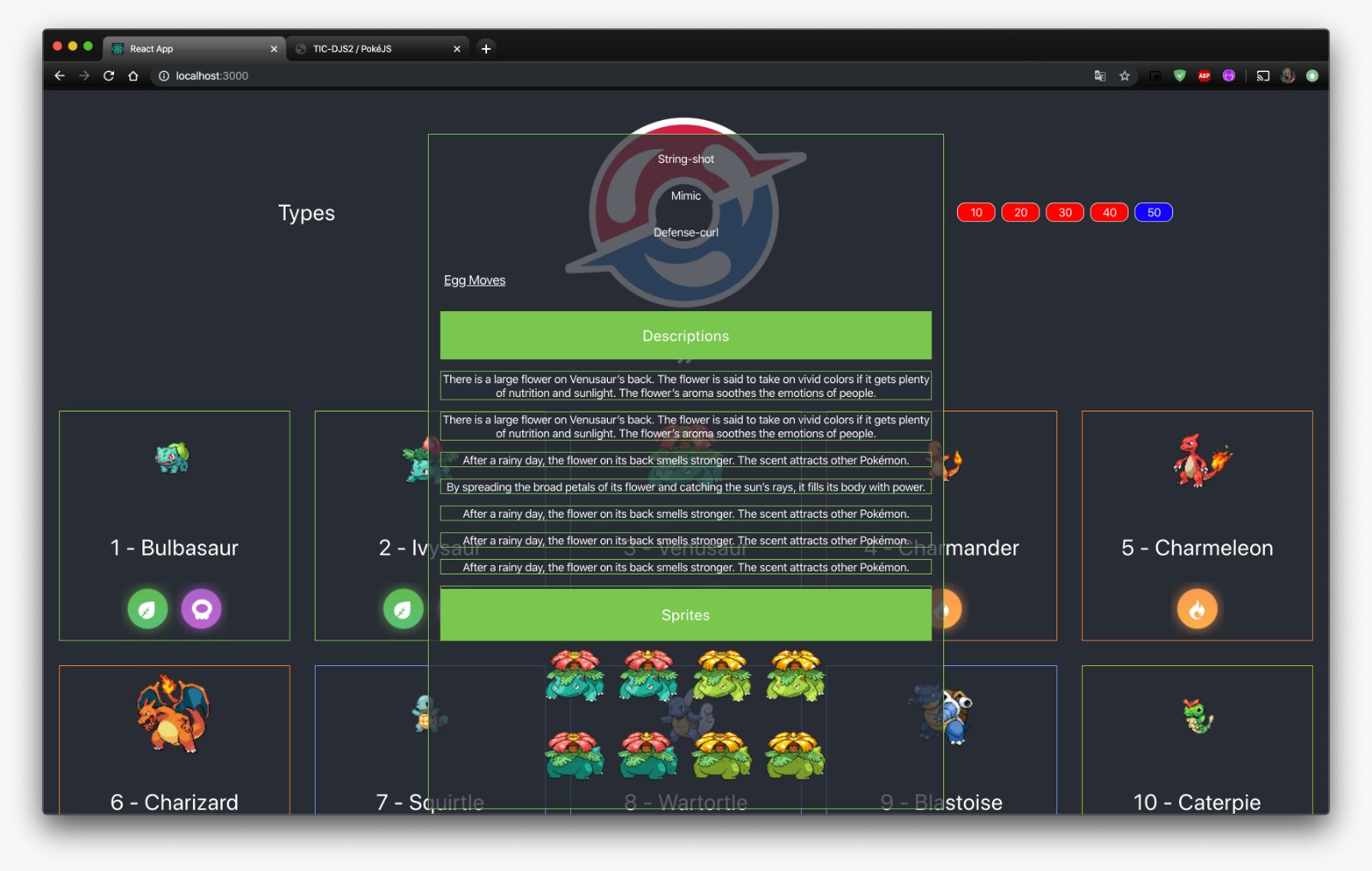Screen dimensions: 1372x871
Task: Open the browser profile avatar
Action: (x=1288, y=75)
